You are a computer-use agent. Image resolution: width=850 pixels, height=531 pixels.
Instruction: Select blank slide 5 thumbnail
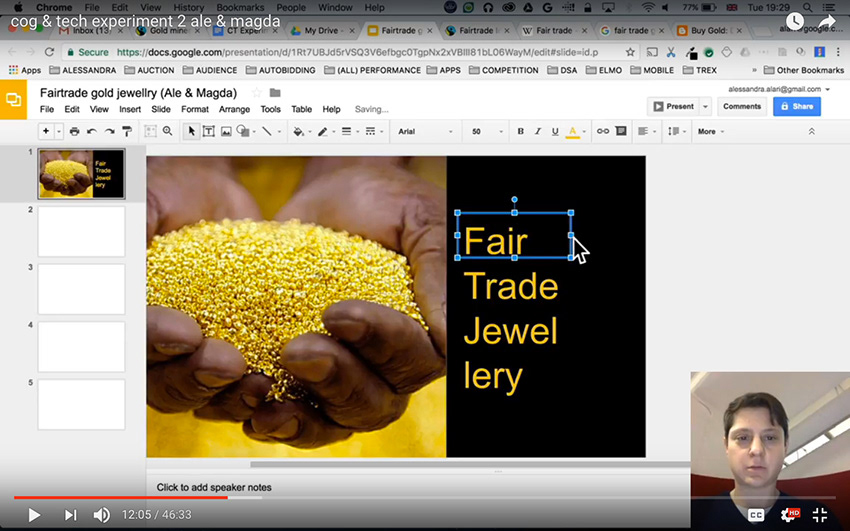pos(81,404)
